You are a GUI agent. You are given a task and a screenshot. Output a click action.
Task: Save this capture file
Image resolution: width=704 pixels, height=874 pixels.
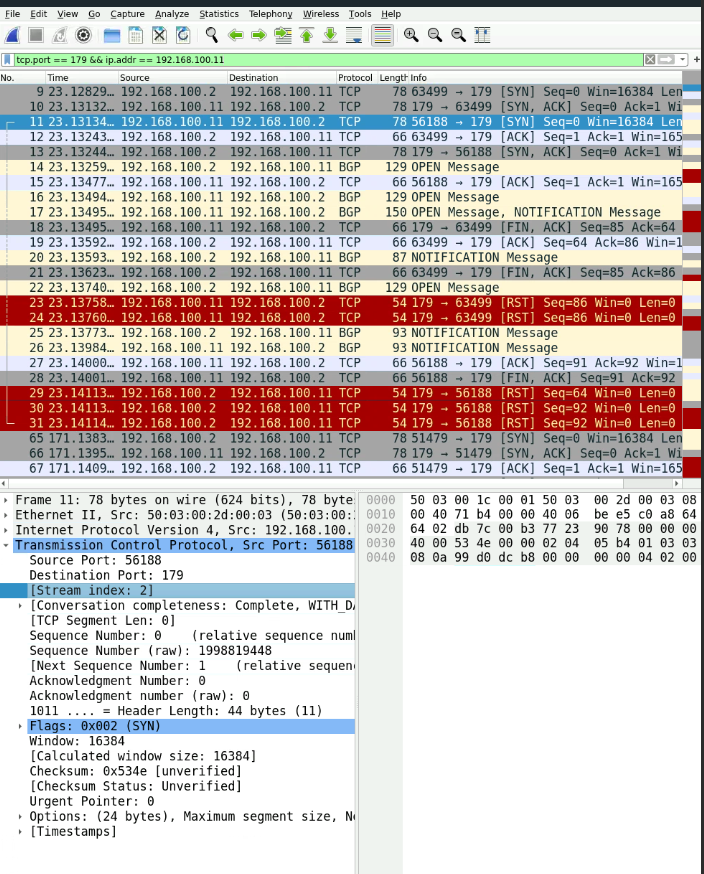(135, 36)
